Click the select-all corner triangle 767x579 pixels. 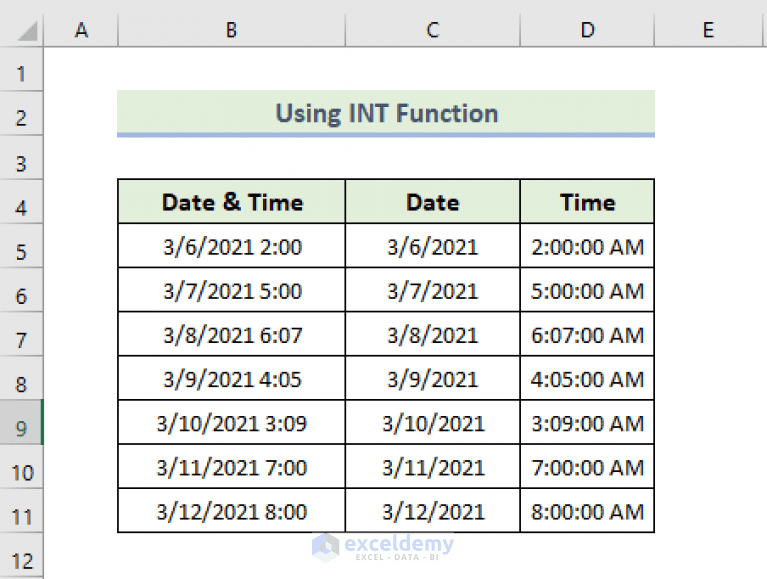27,31
